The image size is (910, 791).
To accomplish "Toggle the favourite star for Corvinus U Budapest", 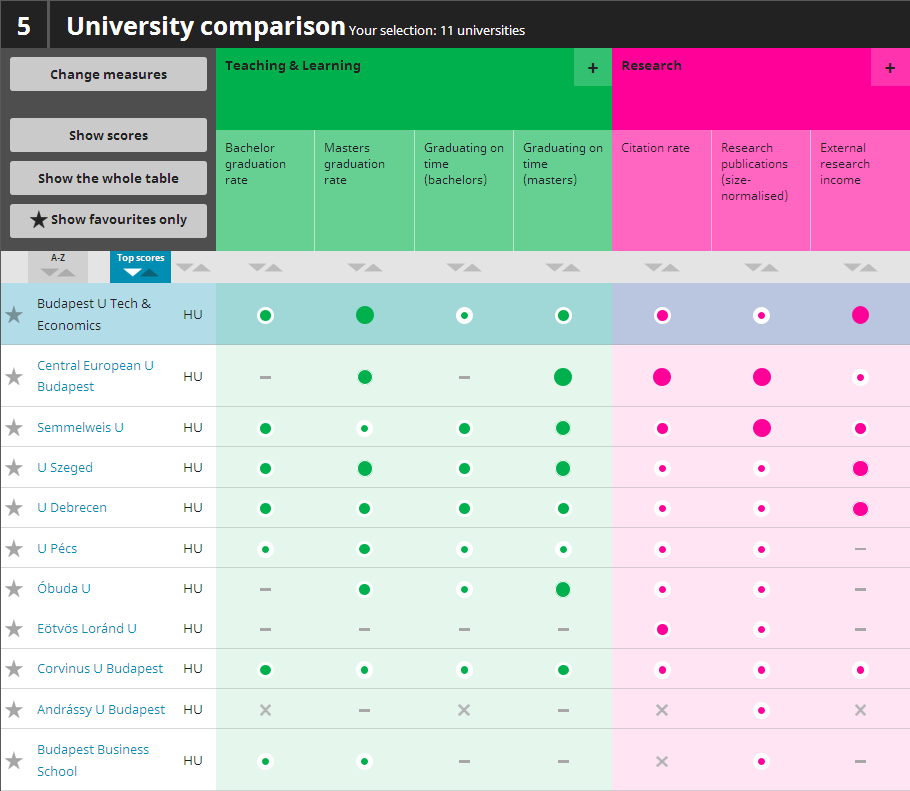I will (x=14, y=669).
